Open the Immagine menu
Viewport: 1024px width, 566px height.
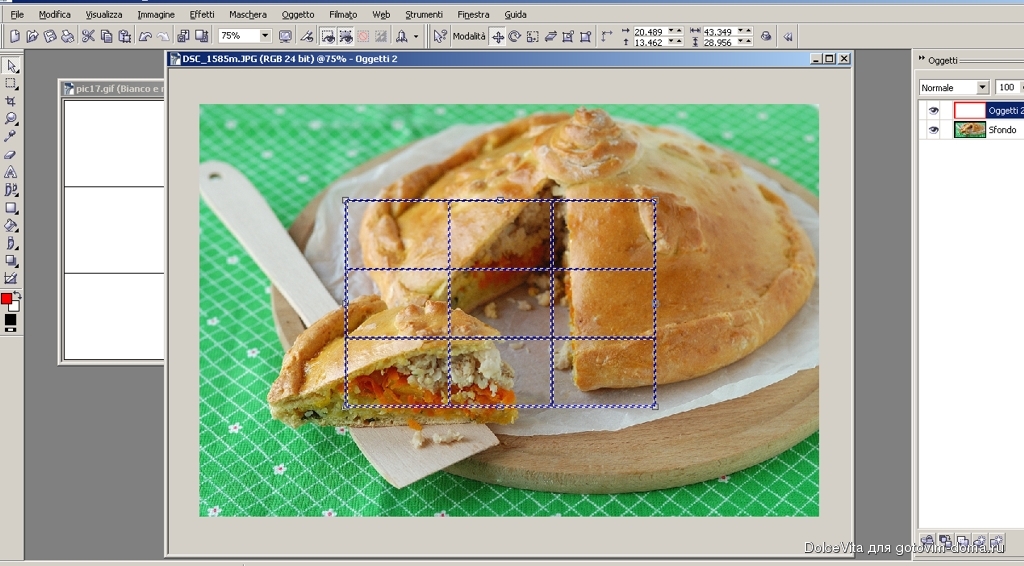156,14
